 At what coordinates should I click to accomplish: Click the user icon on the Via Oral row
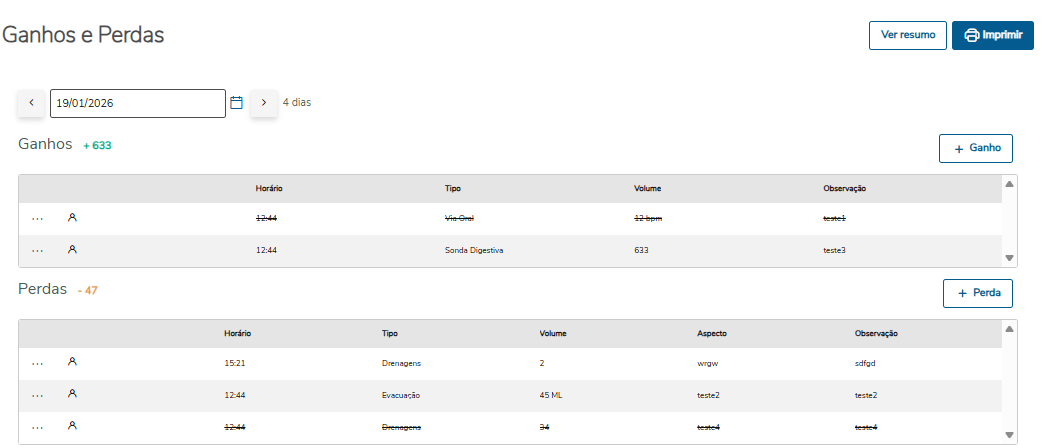(x=72, y=217)
